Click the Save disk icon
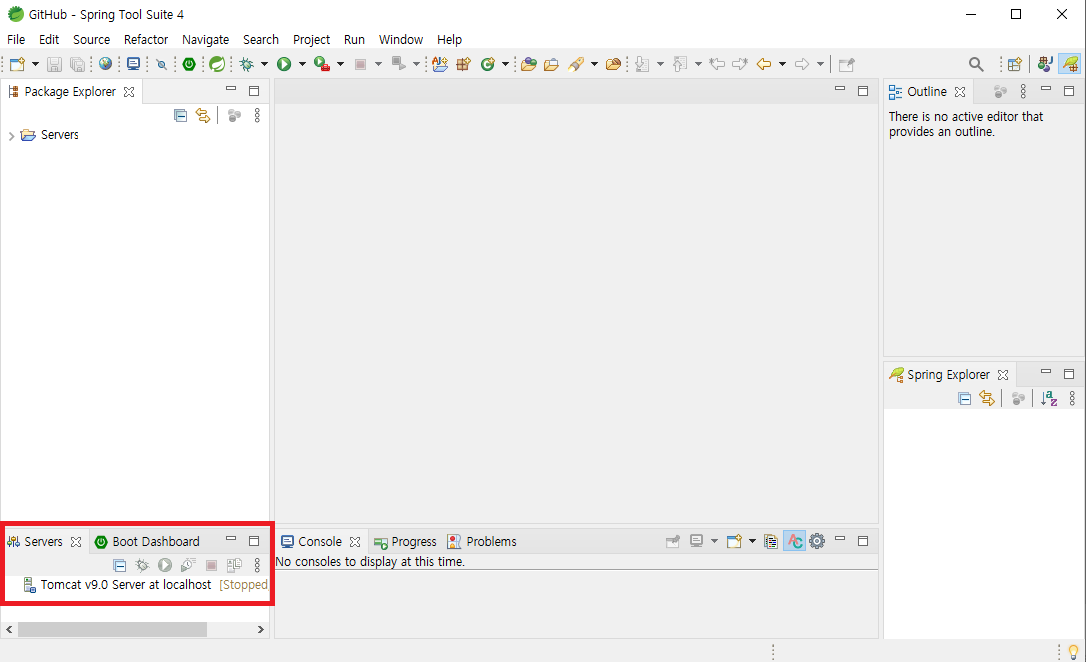The image size is (1086, 662). [54, 64]
